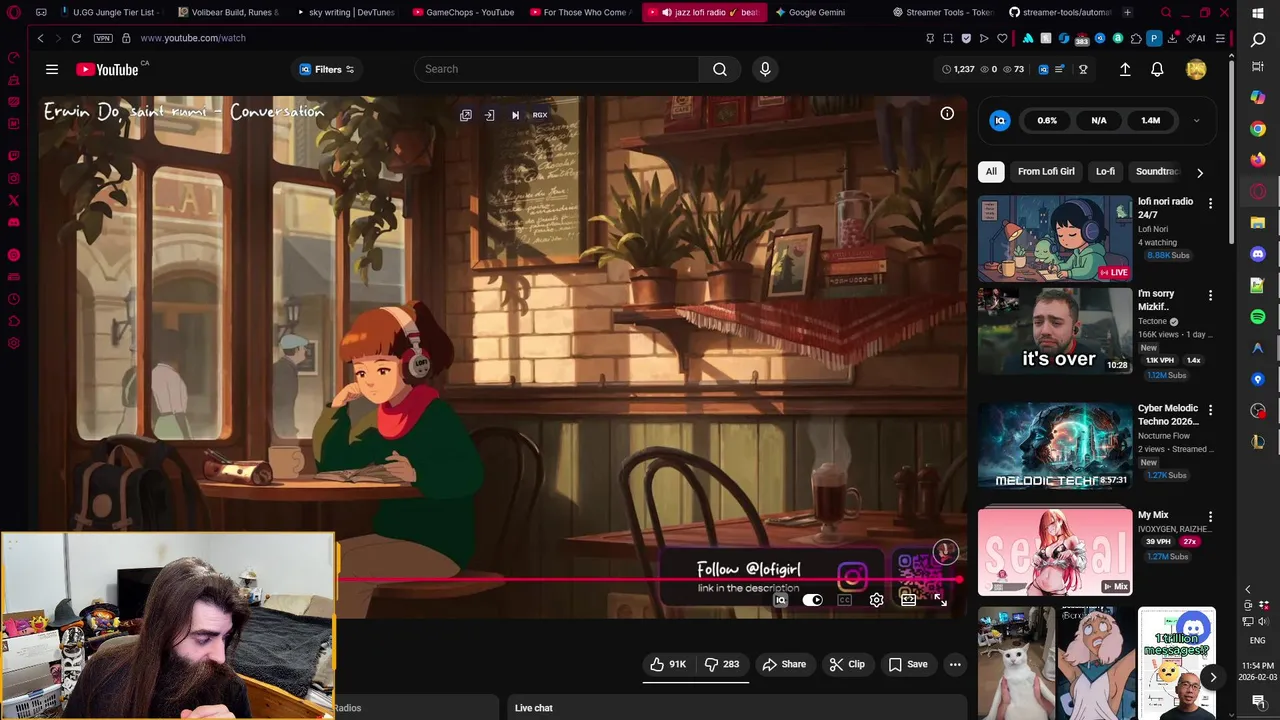Open lofi nori radio thumbnail
1280x720 pixels.
1055,239
